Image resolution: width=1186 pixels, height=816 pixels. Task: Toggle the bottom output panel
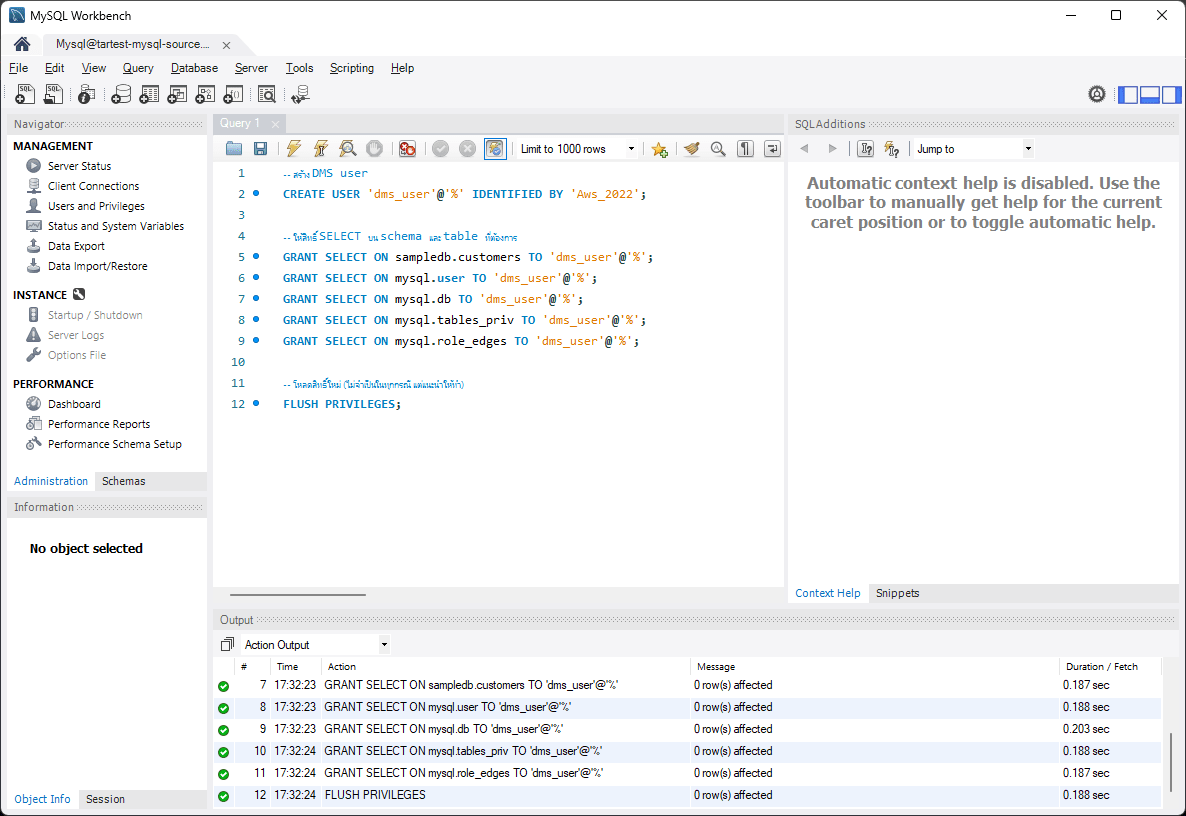tap(1150, 95)
